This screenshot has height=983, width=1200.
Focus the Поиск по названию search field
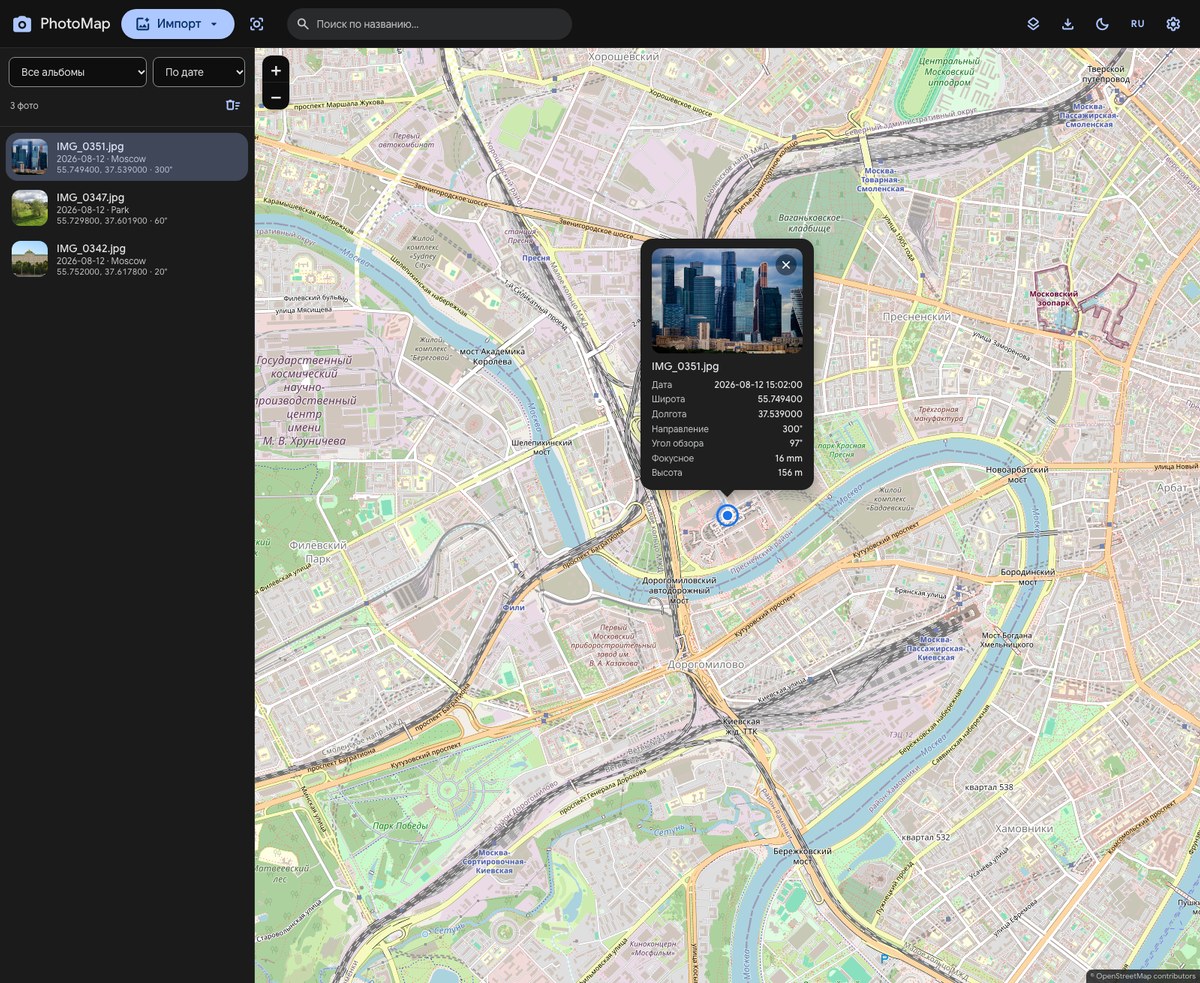(429, 24)
